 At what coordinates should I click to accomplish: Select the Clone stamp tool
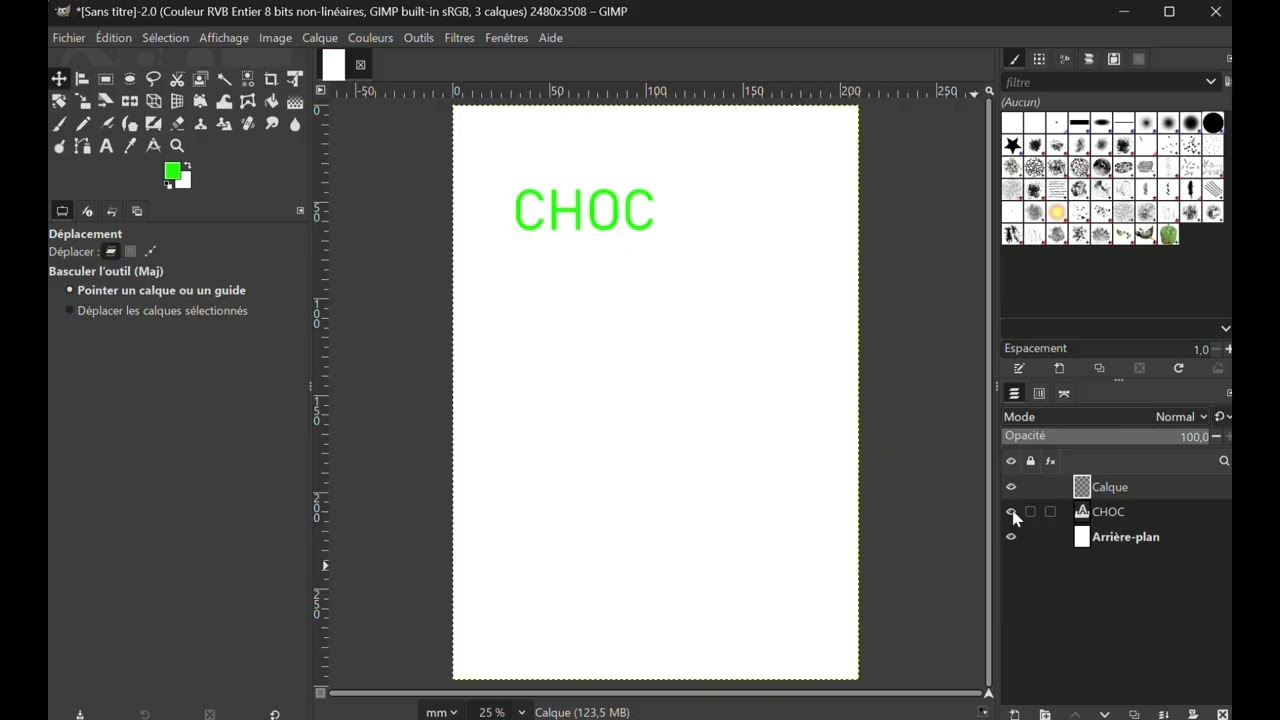tap(200, 124)
